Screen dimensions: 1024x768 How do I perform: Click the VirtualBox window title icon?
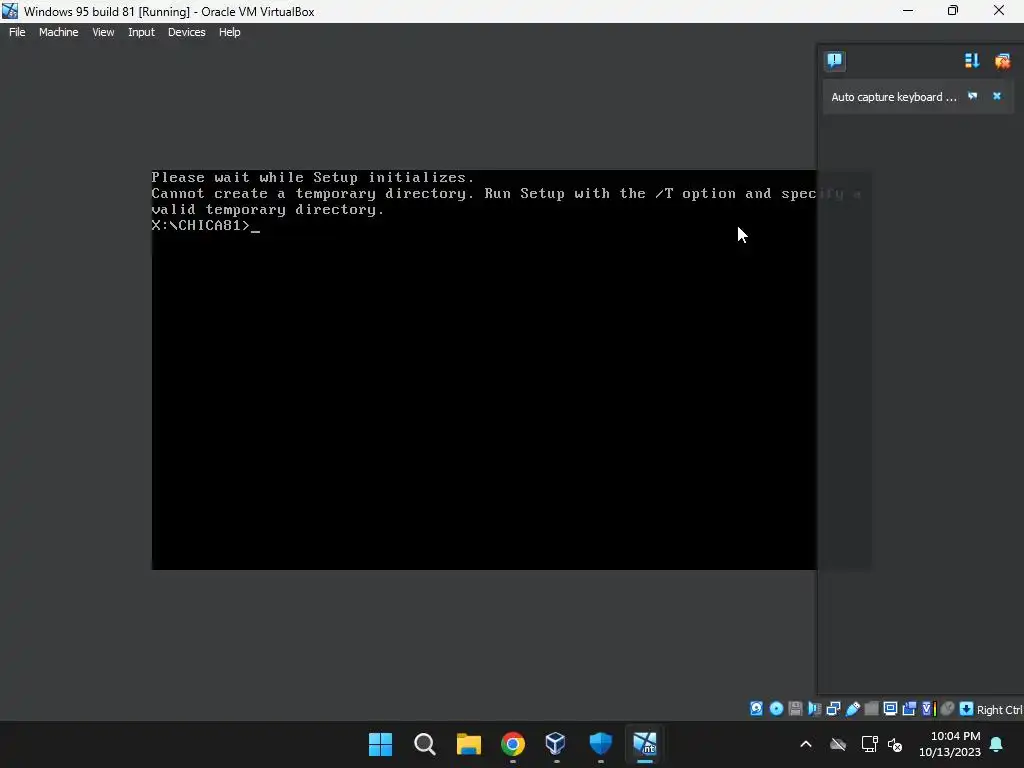point(10,11)
